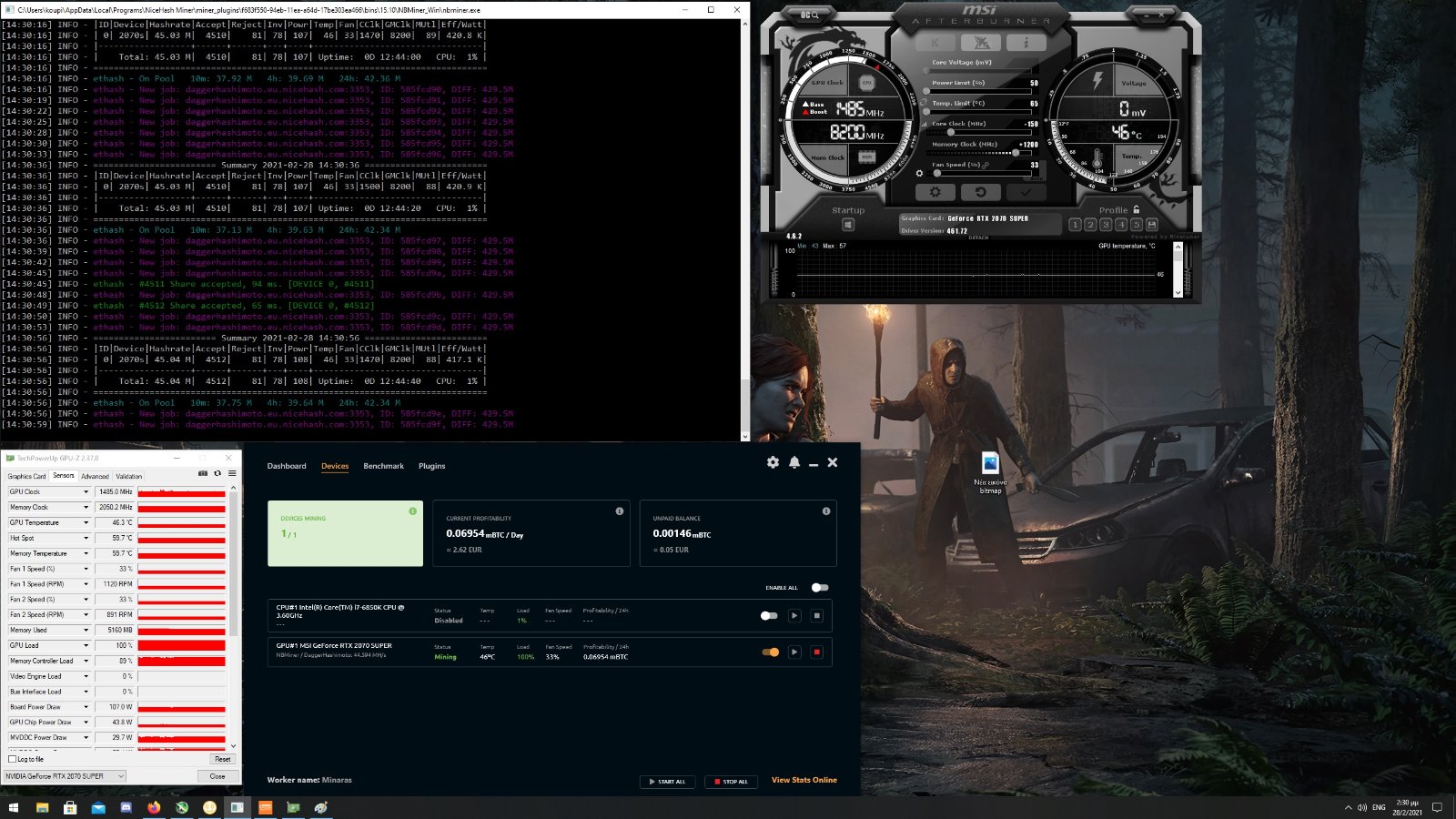Click GPU Load sensor graph in GPU-Z
This screenshot has width=1456, height=819.
point(181,646)
